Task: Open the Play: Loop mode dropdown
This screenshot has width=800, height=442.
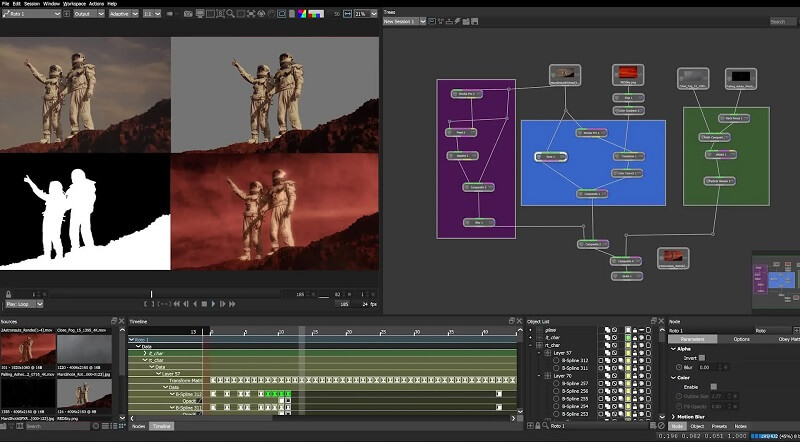Action: [x=24, y=304]
